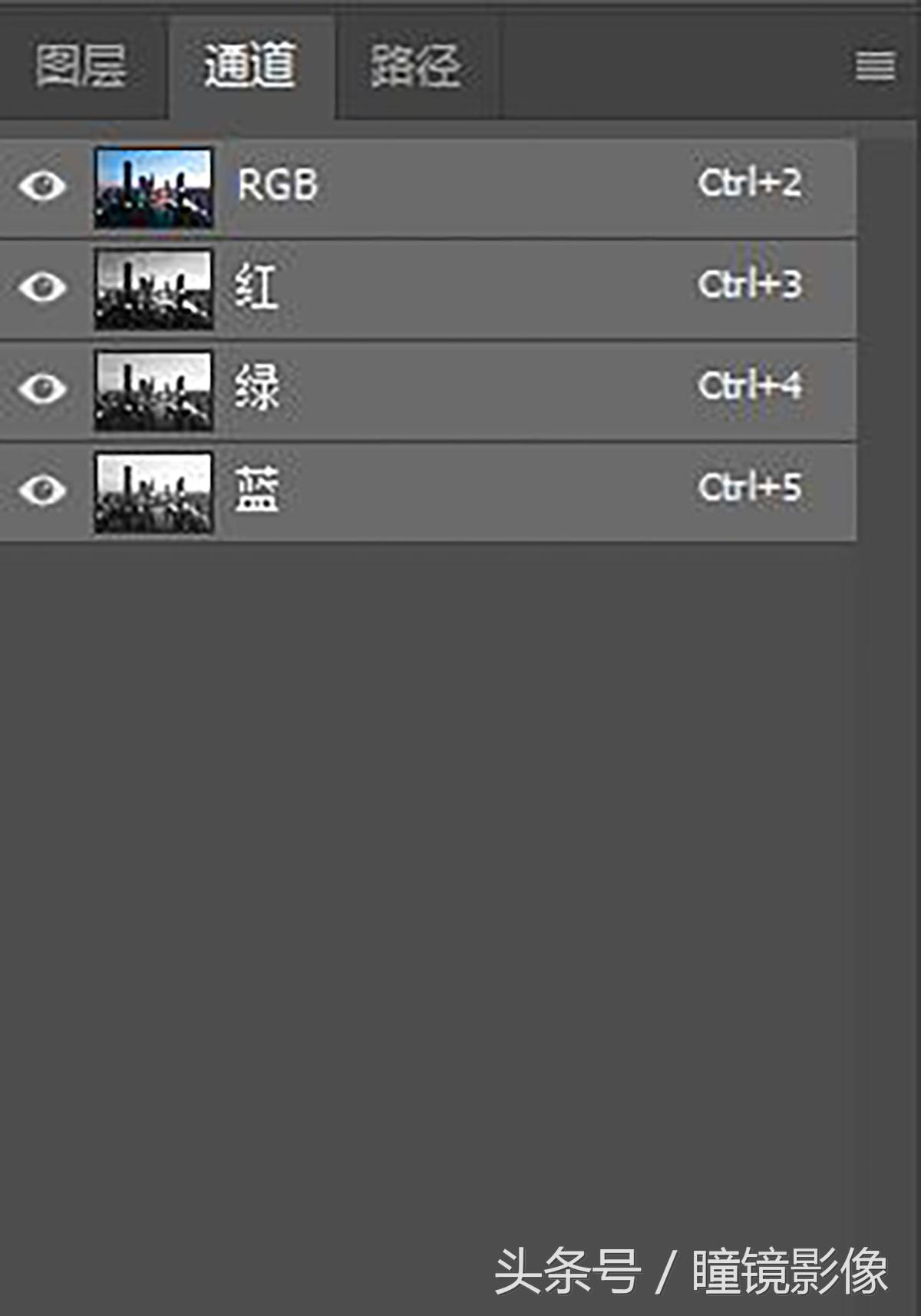Select the 通道 (Channels) tab

click(250, 66)
